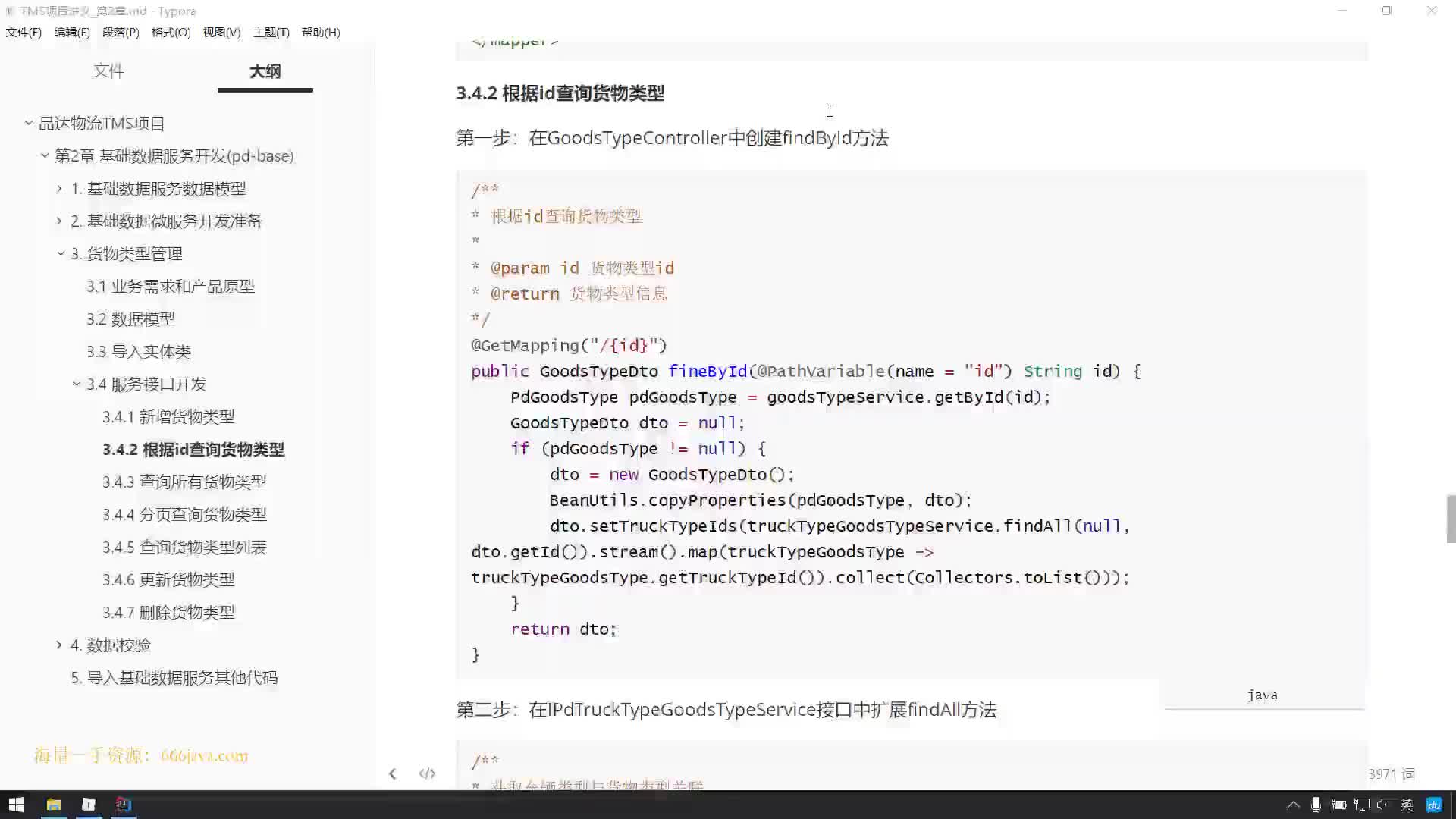Click the 'return dto;' code line
The image size is (1456, 819).
click(x=564, y=629)
